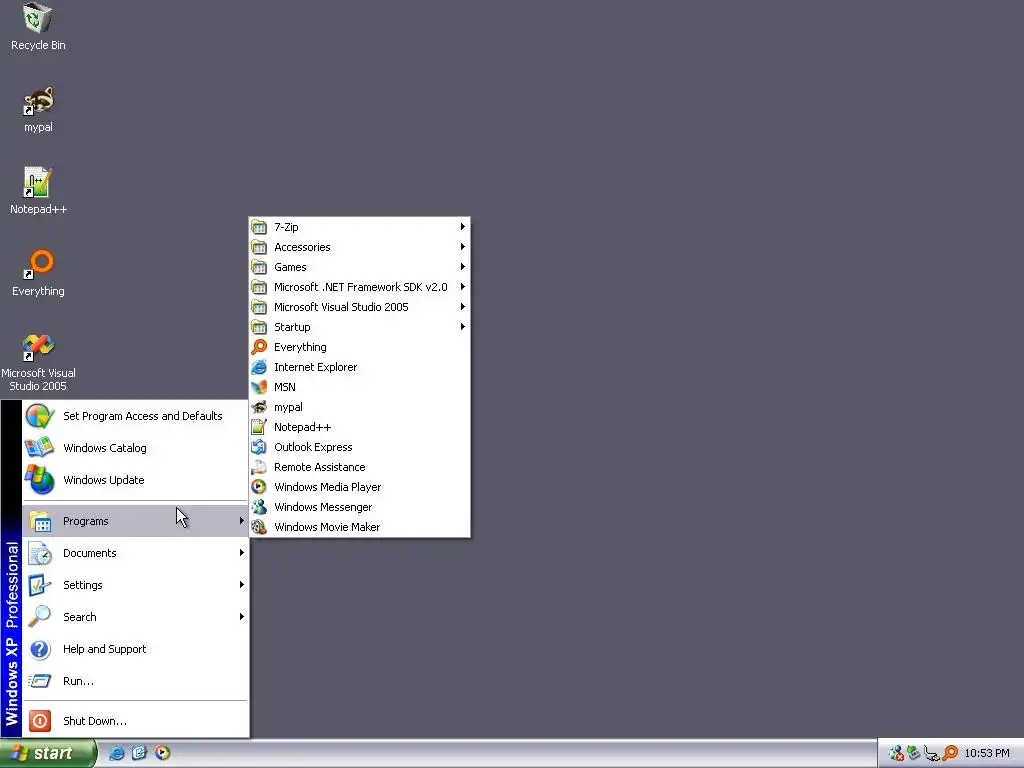Viewport: 1024px width, 768px height.
Task: Expand Microsoft Visual Studio 2005 program folder
Action: (x=359, y=307)
